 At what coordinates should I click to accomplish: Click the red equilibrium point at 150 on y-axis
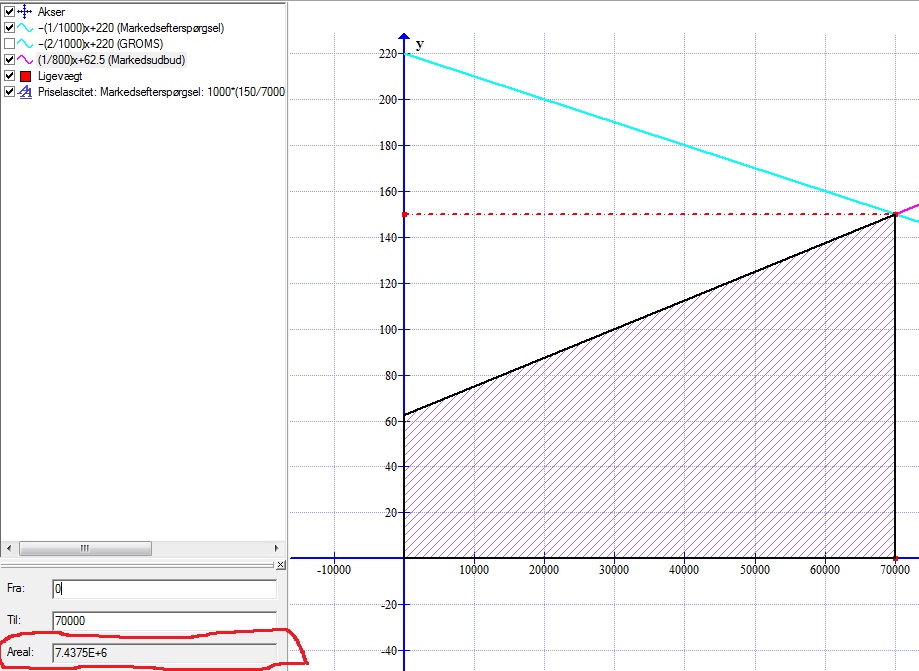point(404,214)
